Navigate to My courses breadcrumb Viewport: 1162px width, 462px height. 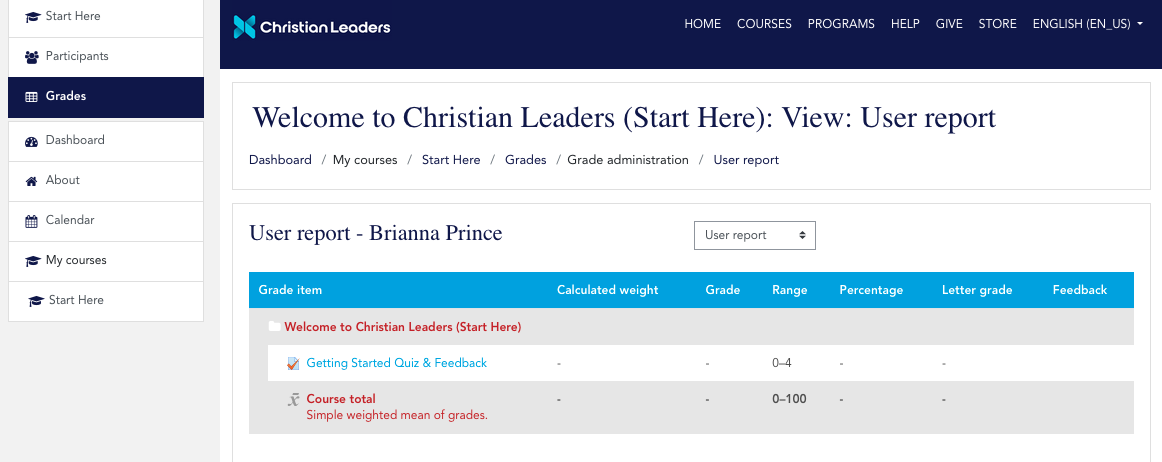pos(365,160)
